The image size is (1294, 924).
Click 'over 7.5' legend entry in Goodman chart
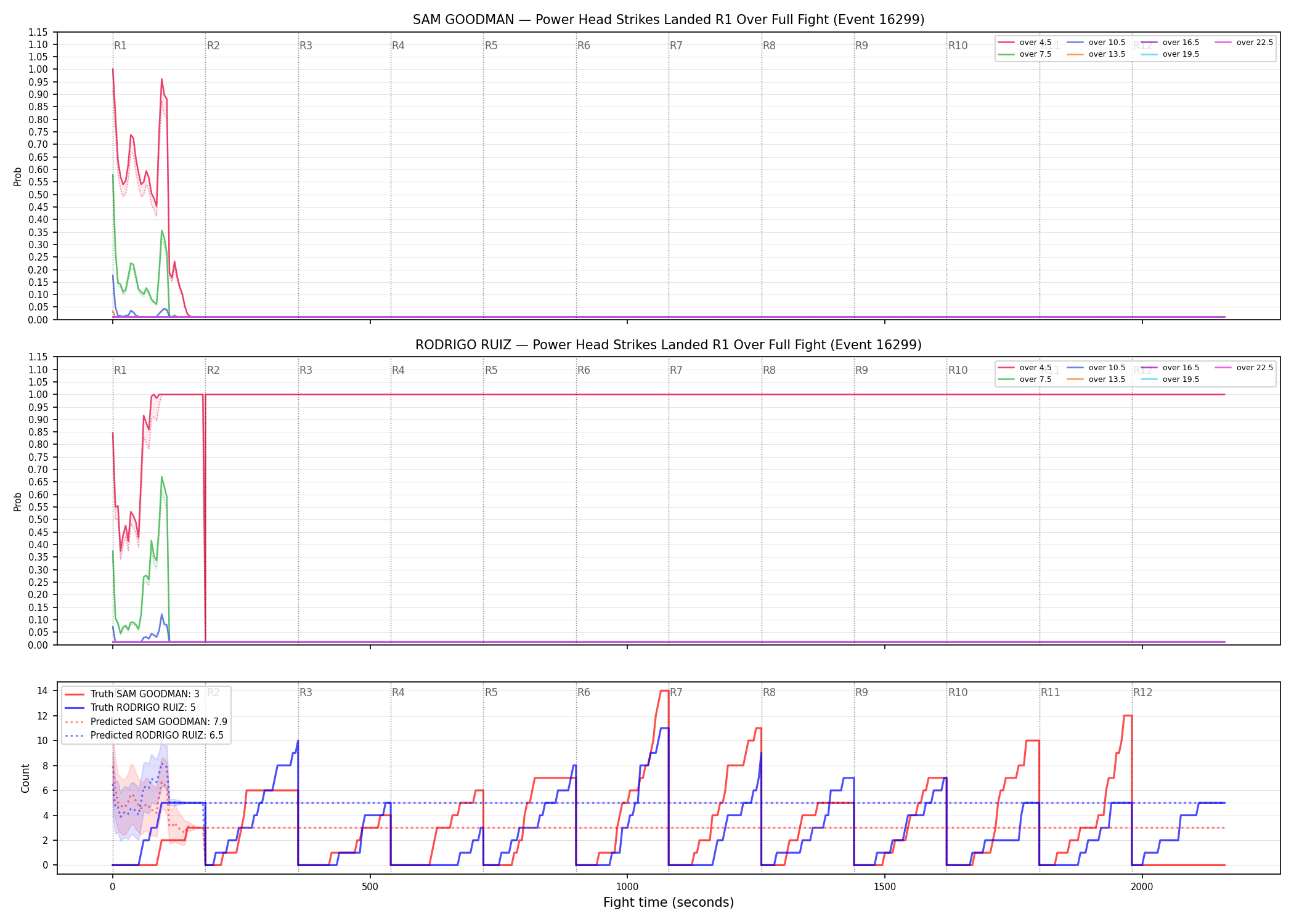[x=1025, y=54]
